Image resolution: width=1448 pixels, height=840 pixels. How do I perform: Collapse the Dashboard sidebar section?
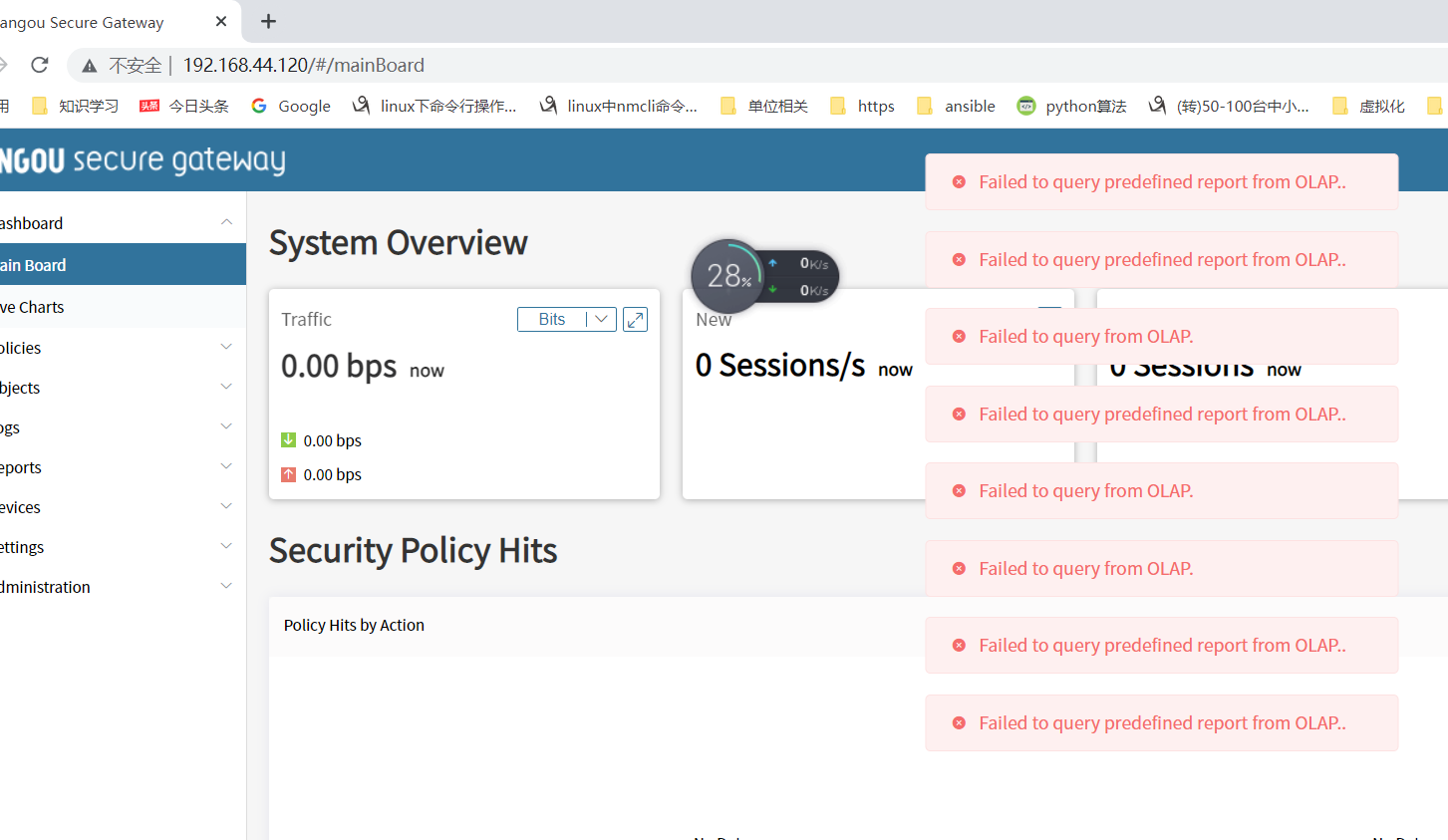(x=226, y=223)
